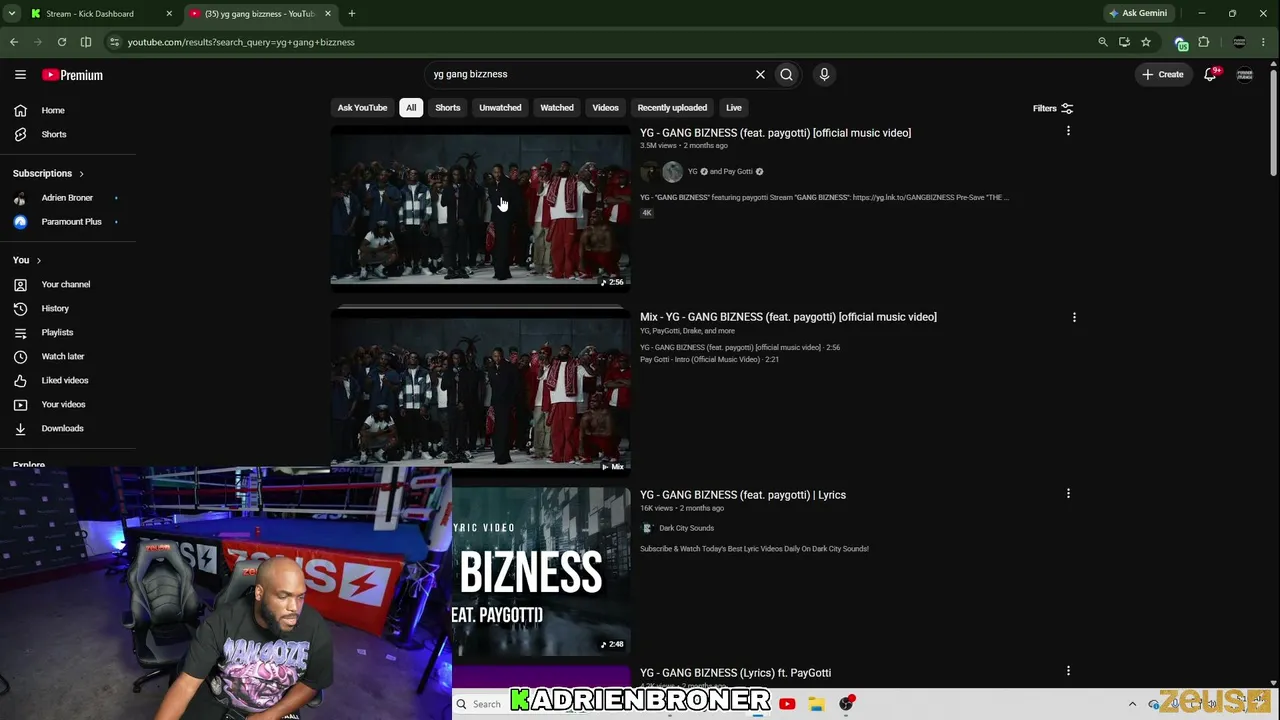Close the Stream - Kick Dashboard tab
The height and width of the screenshot is (720, 1280).
pyautogui.click(x=169, y=14)
